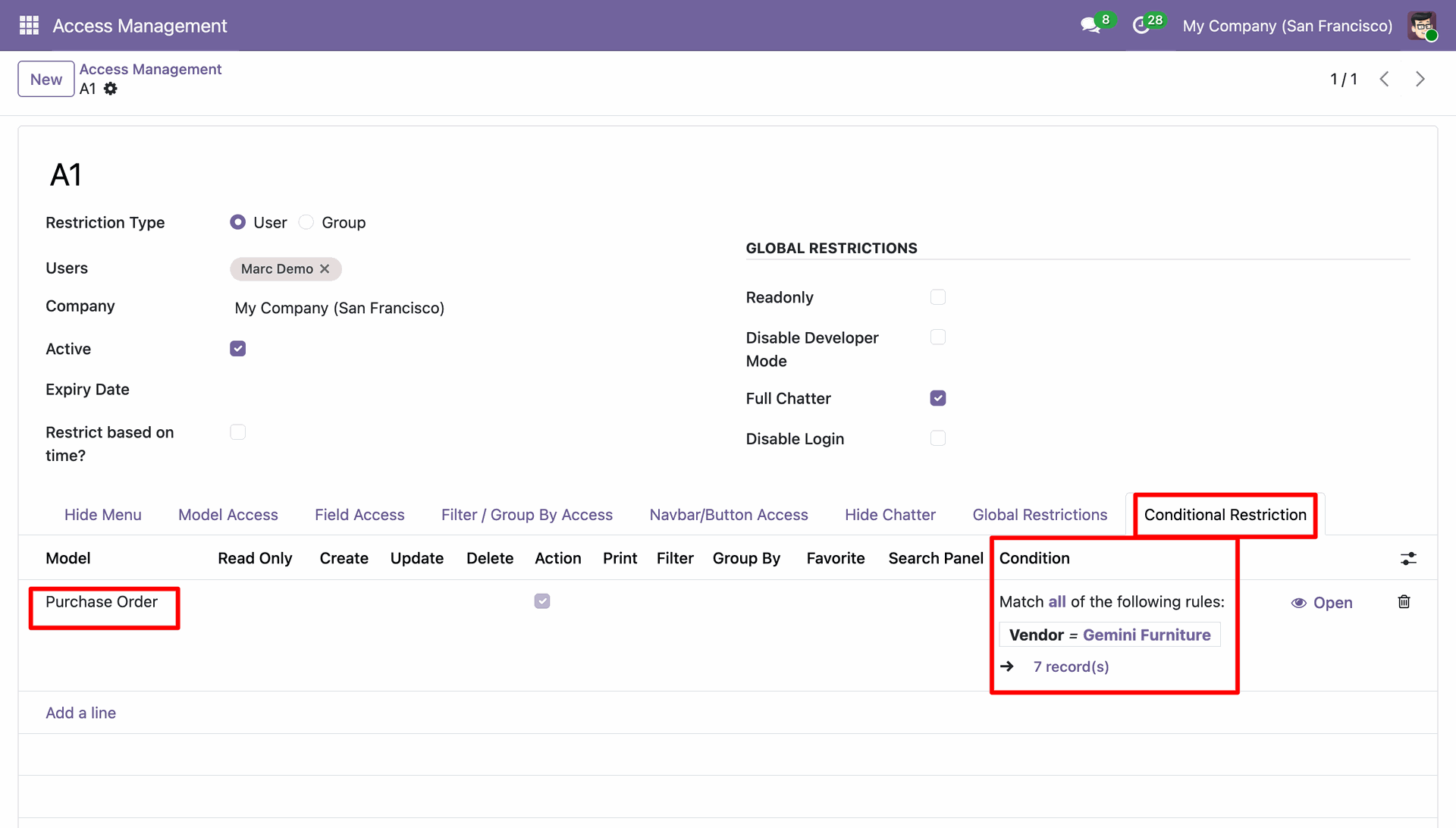Switch to the Field Access tab

pyautogui.click(x=359, y=515)
